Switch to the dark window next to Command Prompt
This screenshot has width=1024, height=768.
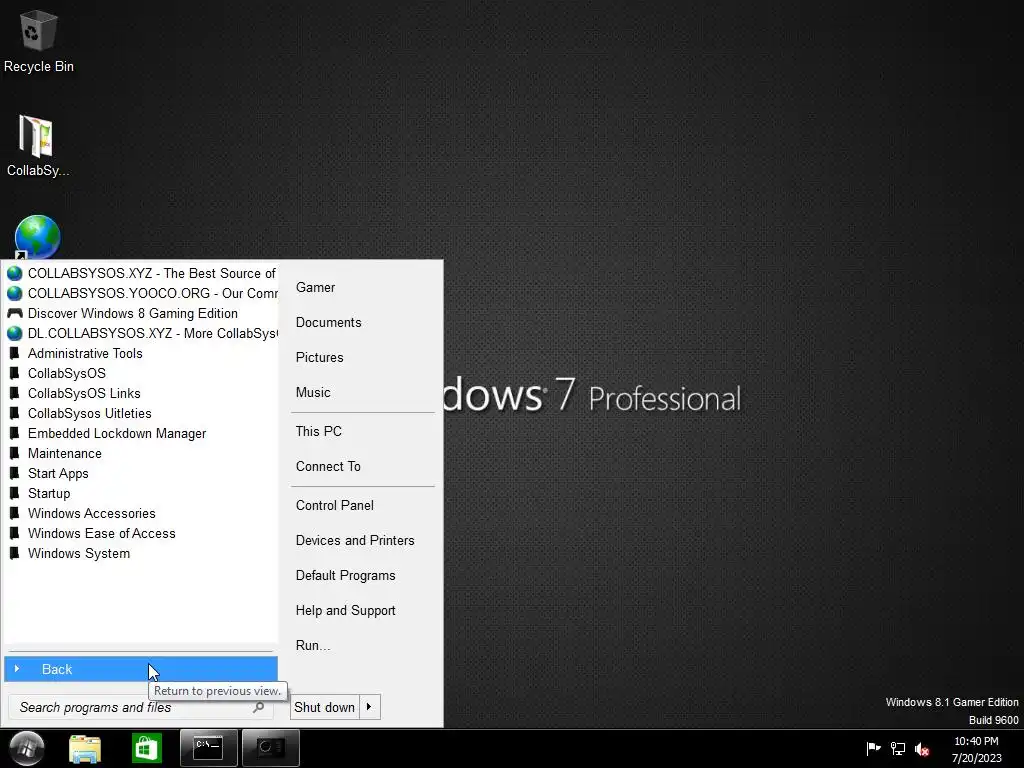[x=270, y=748]
